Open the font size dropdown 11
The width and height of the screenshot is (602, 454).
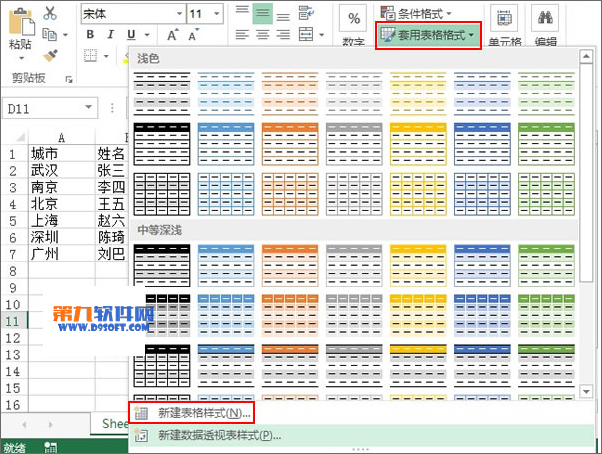coord(217,14)
